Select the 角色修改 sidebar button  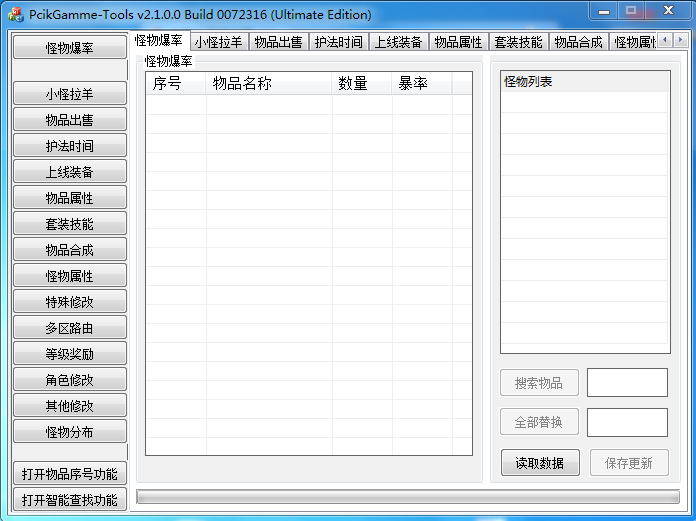point(70,380)
